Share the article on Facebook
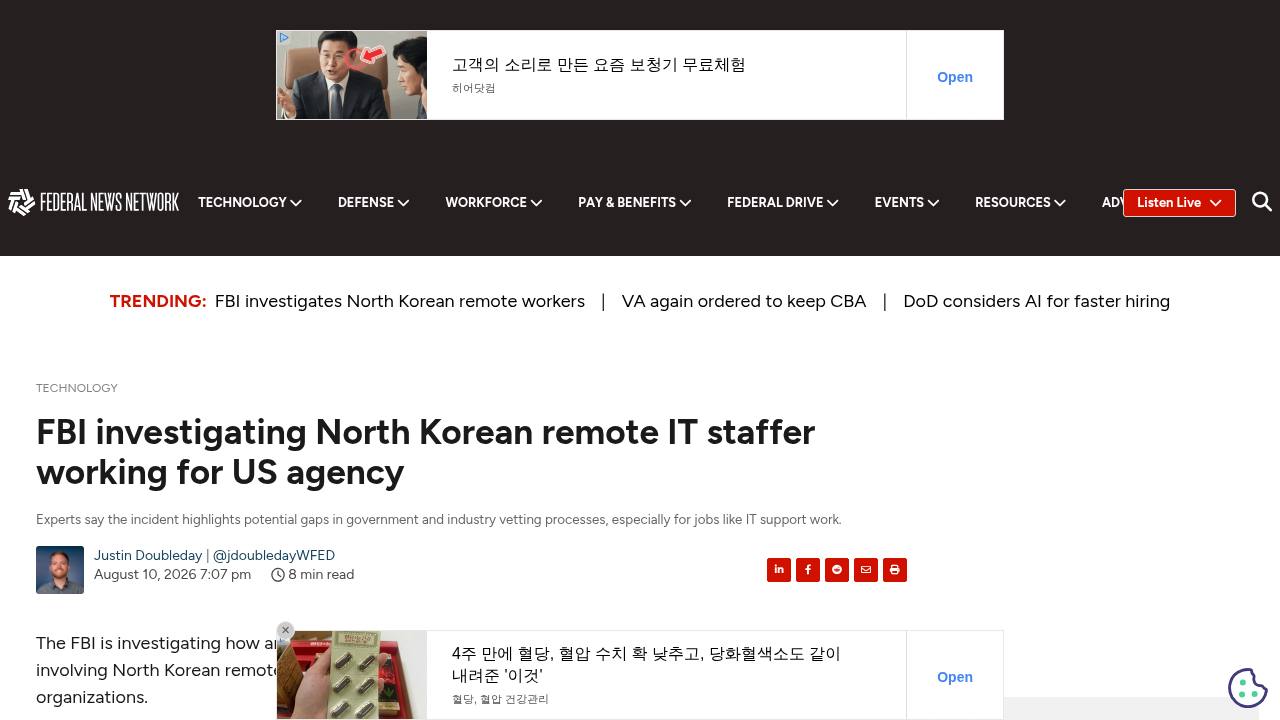This screenshot has height=720, width=1280. (808, 570)
